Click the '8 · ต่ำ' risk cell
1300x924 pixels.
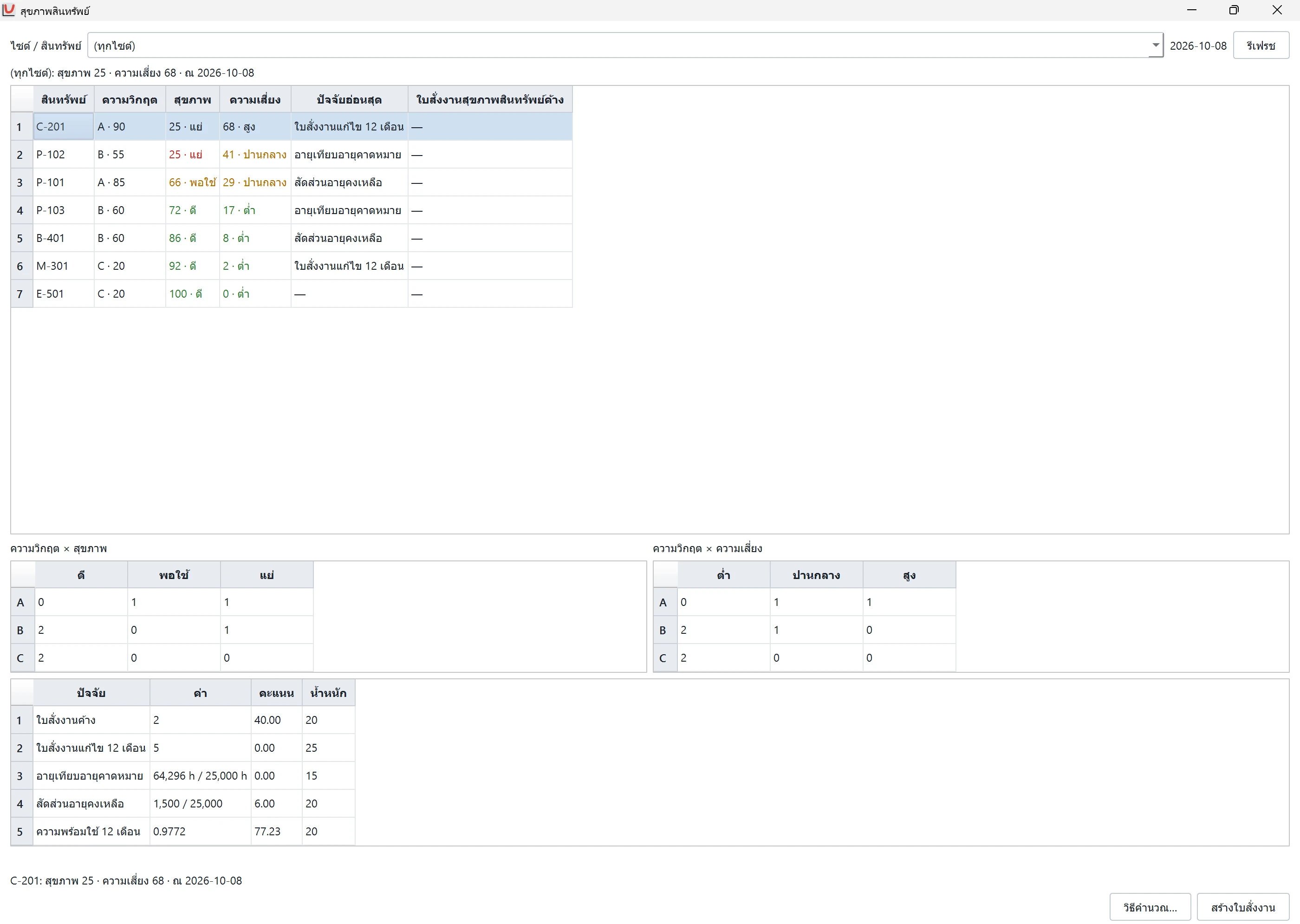[x=255, y=238]
